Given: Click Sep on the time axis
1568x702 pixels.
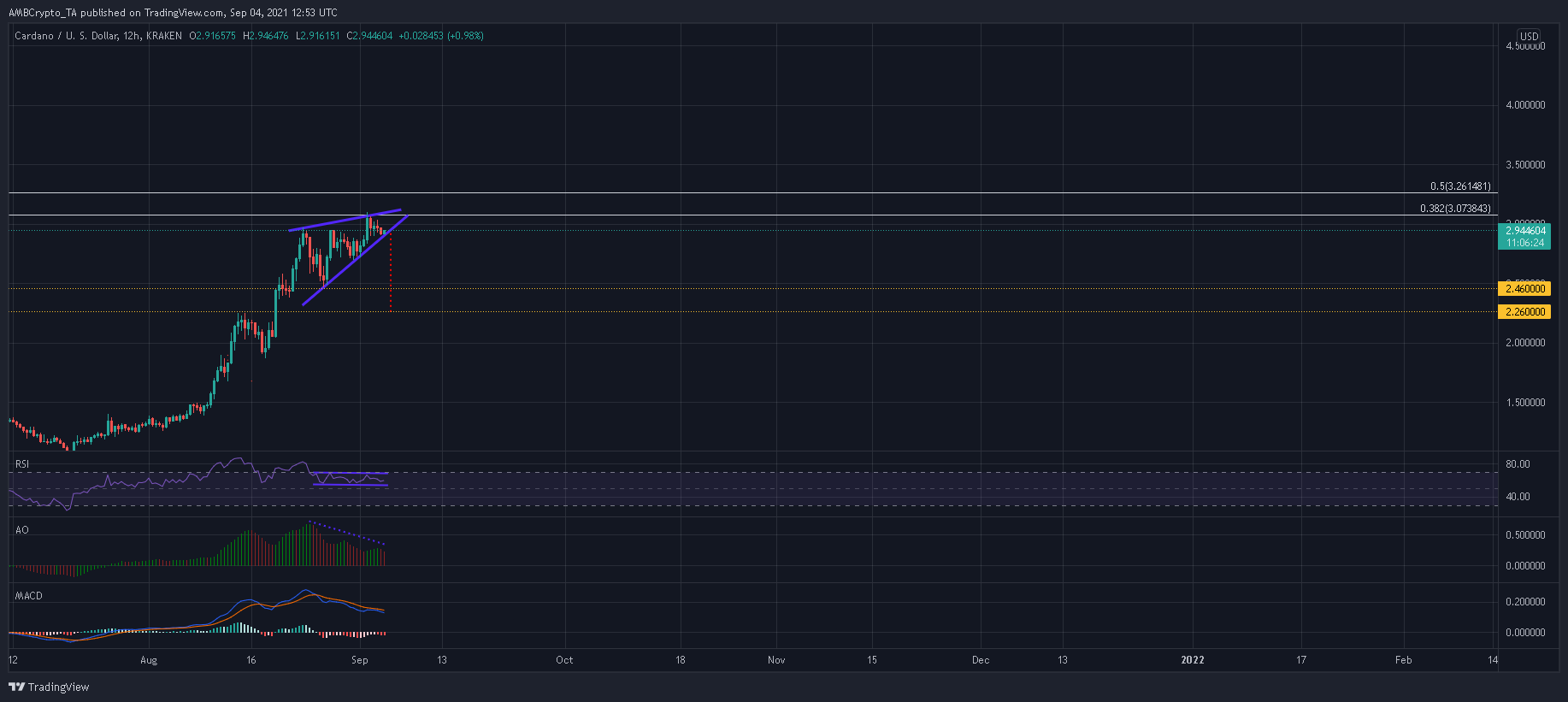Looking at the screenshot, I should point(360,660).
